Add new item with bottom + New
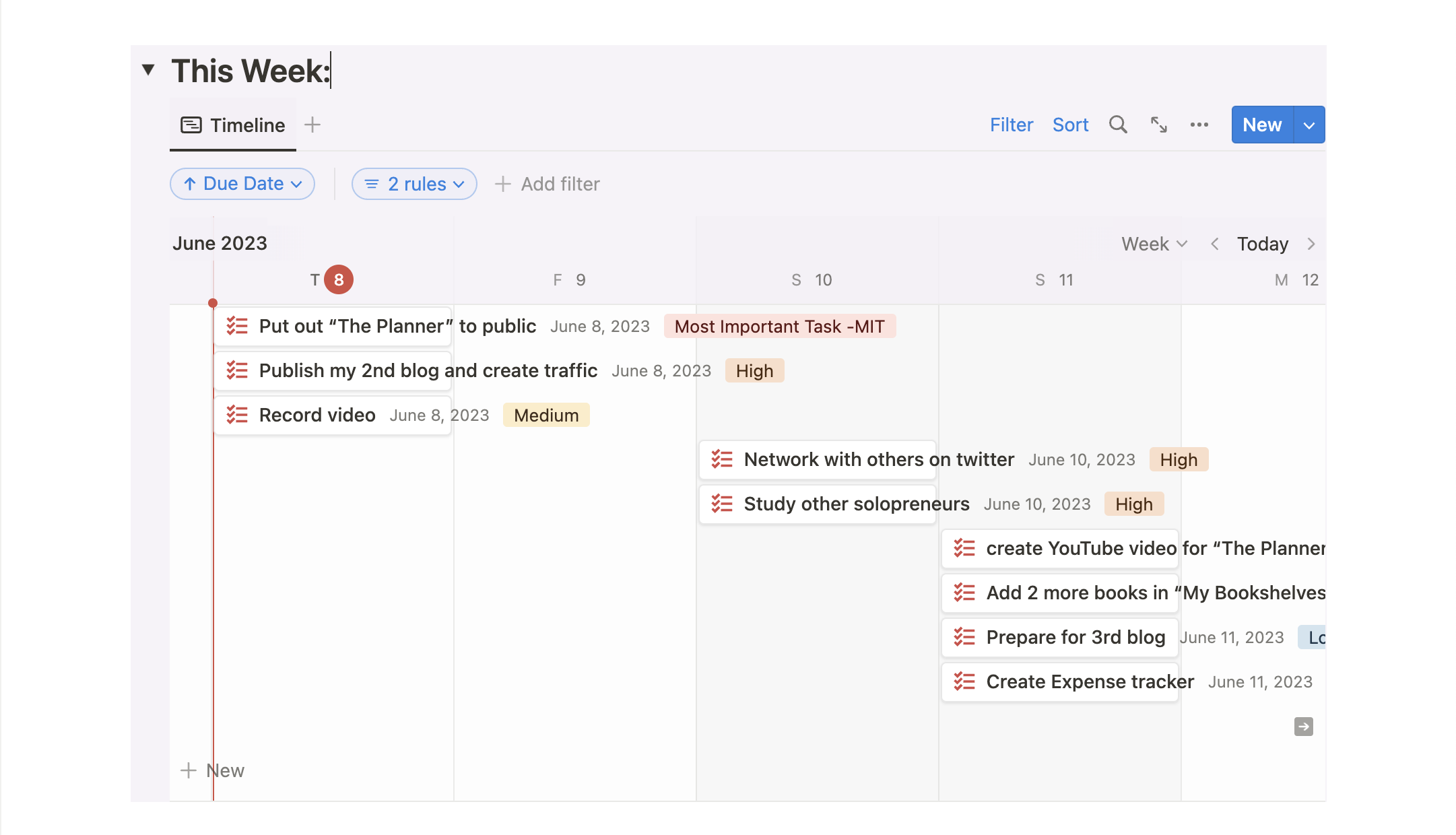Image resolution: width=1456 pixels, height=835 pixels. point(212,770)
